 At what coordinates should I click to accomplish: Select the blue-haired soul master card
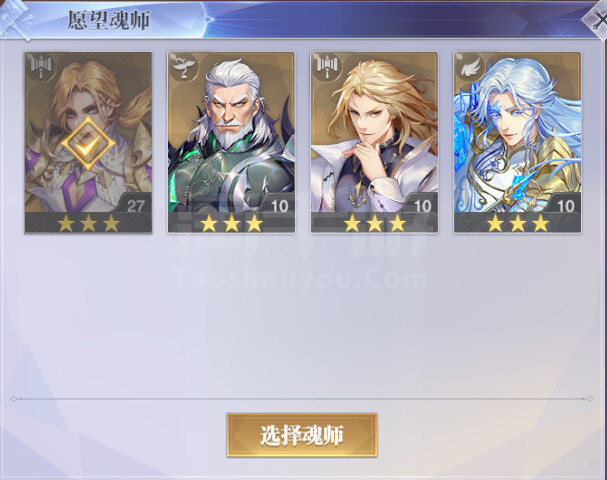517,142
